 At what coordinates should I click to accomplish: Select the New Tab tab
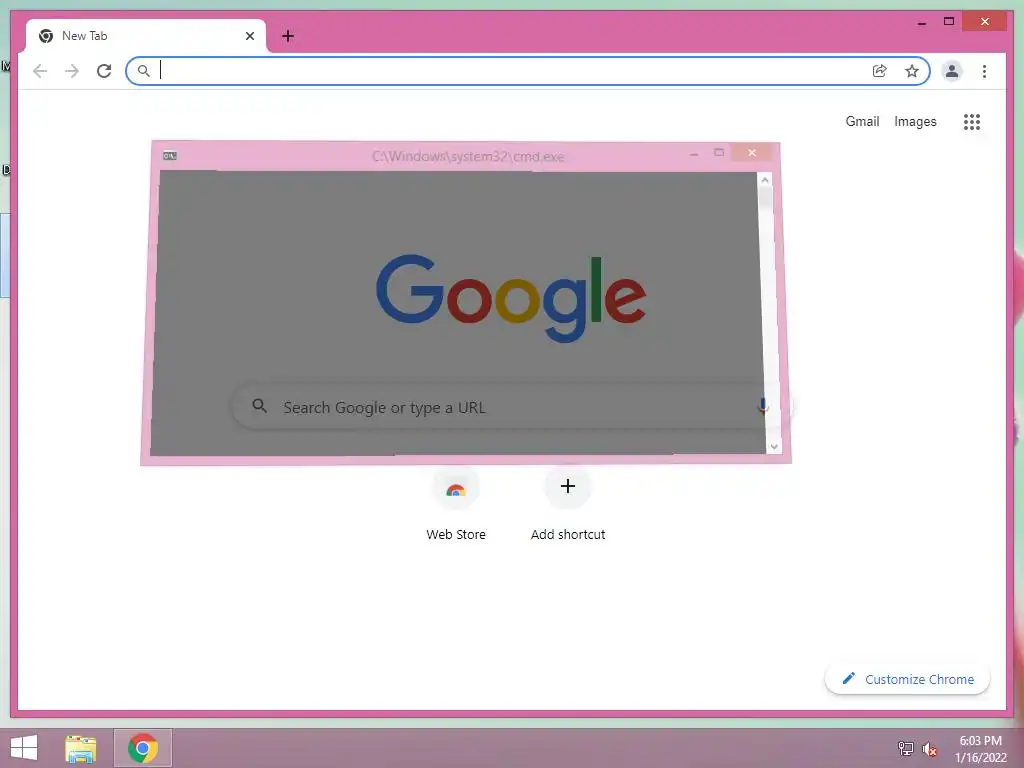(x=146, y=36)
